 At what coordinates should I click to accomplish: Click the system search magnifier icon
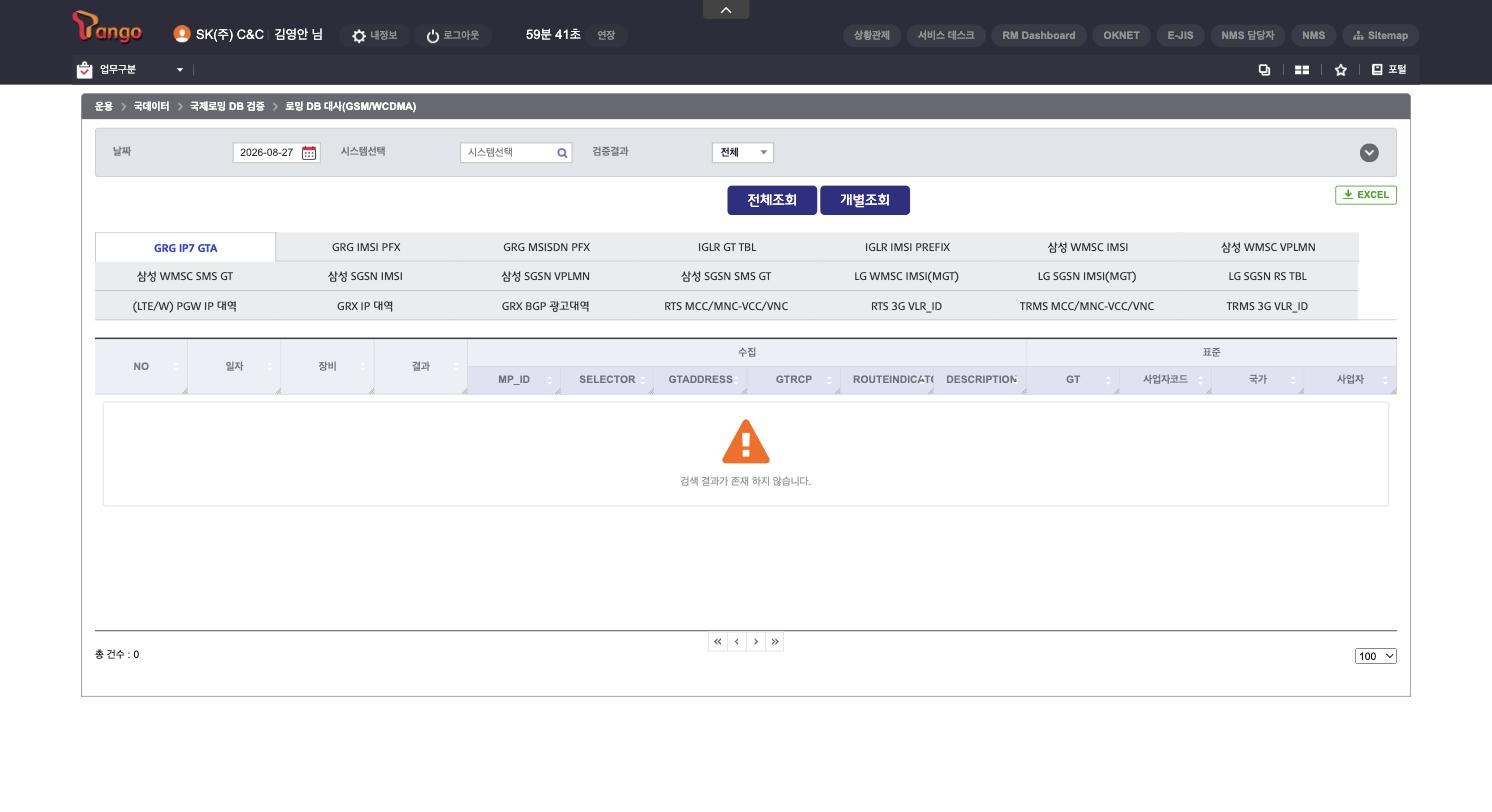point(562,153)
